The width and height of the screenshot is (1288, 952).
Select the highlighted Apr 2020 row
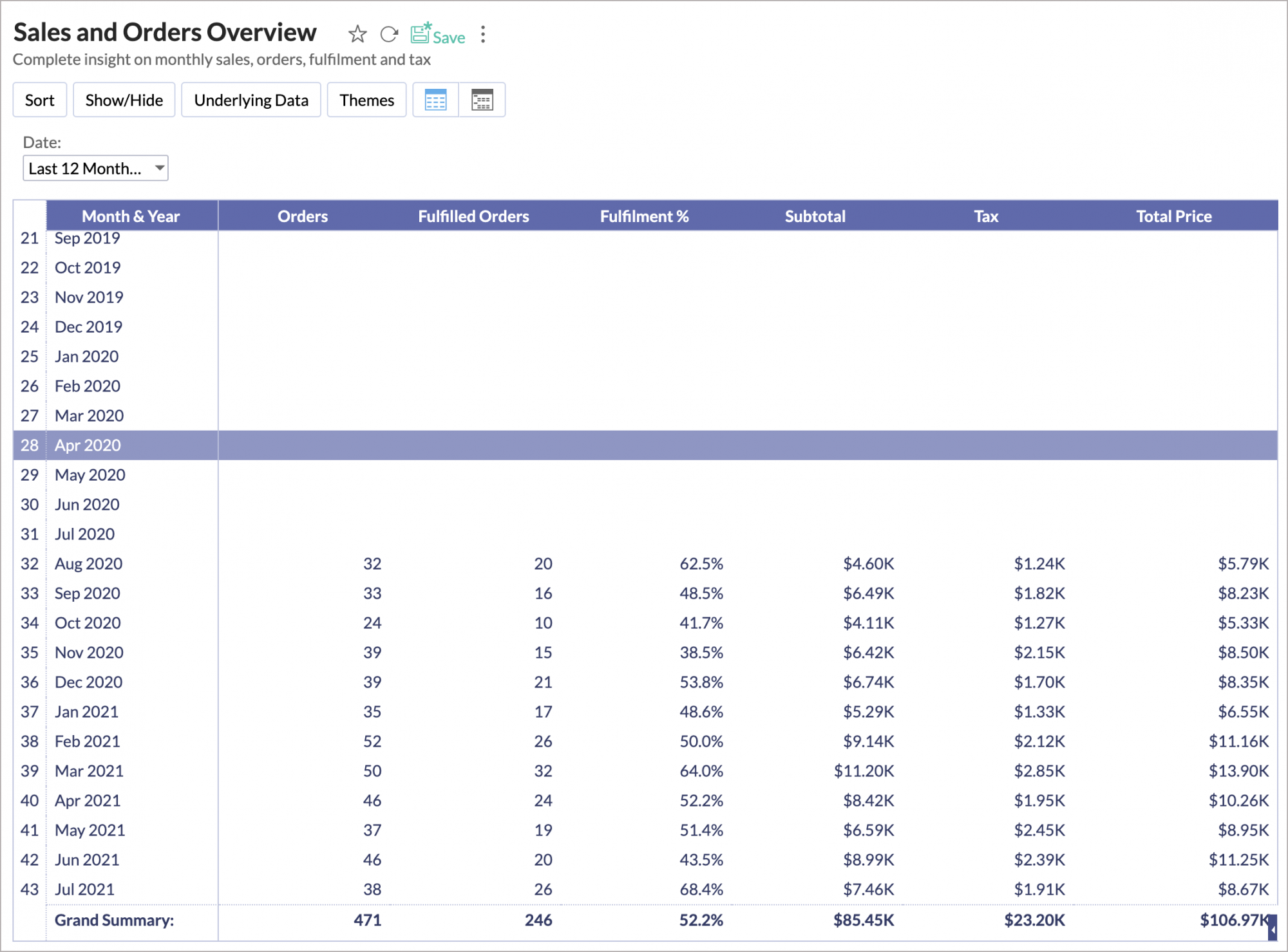[88, 445]
